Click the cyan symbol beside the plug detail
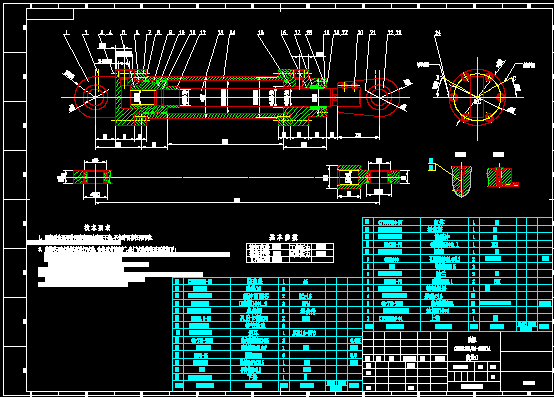Screen dimensions: 554x397 coord(431,165)
